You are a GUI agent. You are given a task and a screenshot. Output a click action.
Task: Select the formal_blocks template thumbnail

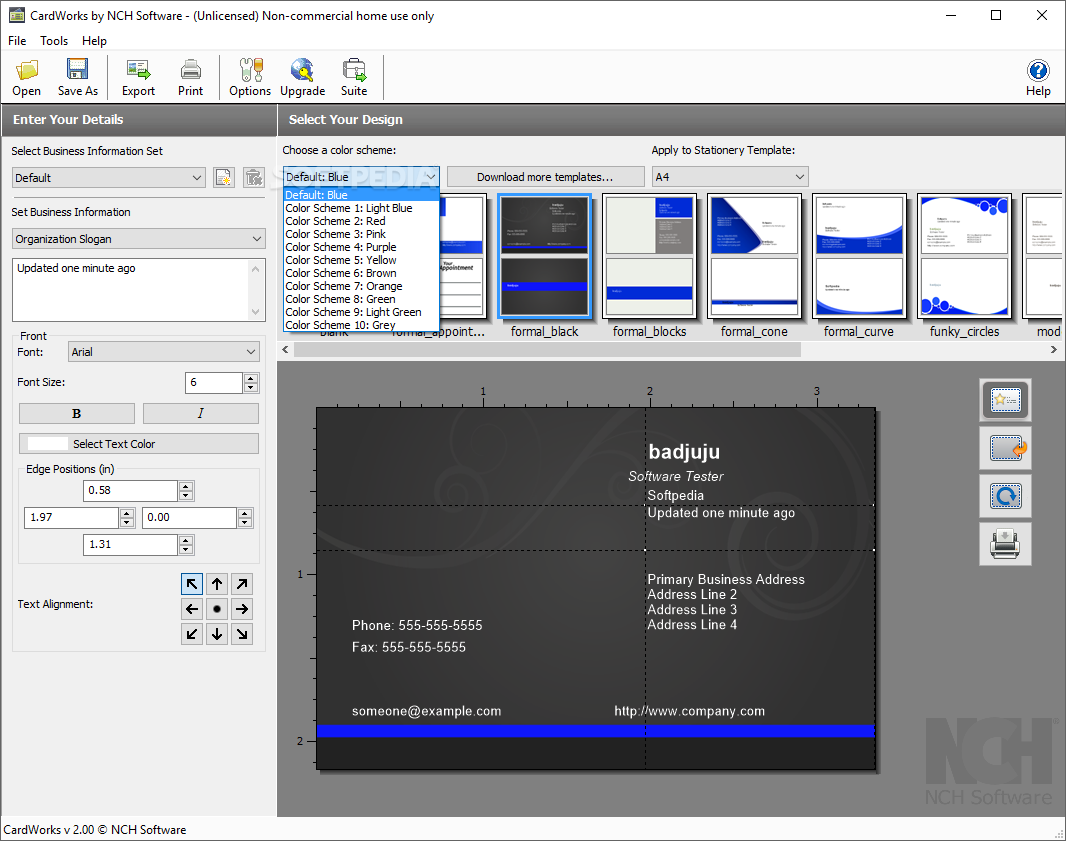tap(649, 256)
